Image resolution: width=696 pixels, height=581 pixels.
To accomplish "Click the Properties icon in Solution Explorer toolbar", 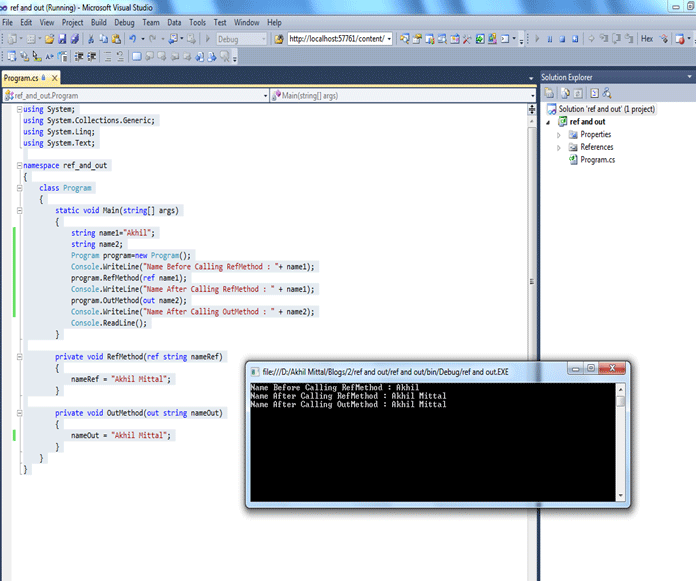I will tap(550, 93).
